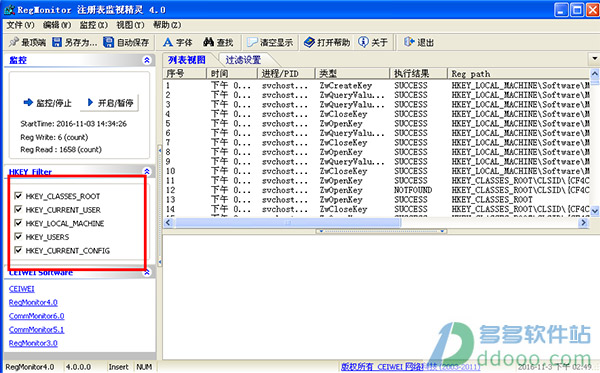Open the 字体 font settings
Image resolution: width=600 pixels, height=373 pixels.
pos(177,42)
